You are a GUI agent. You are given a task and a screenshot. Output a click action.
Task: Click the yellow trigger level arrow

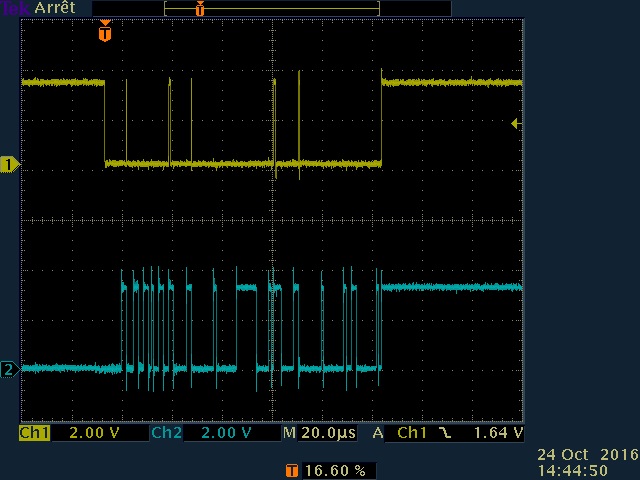point(516,123)
